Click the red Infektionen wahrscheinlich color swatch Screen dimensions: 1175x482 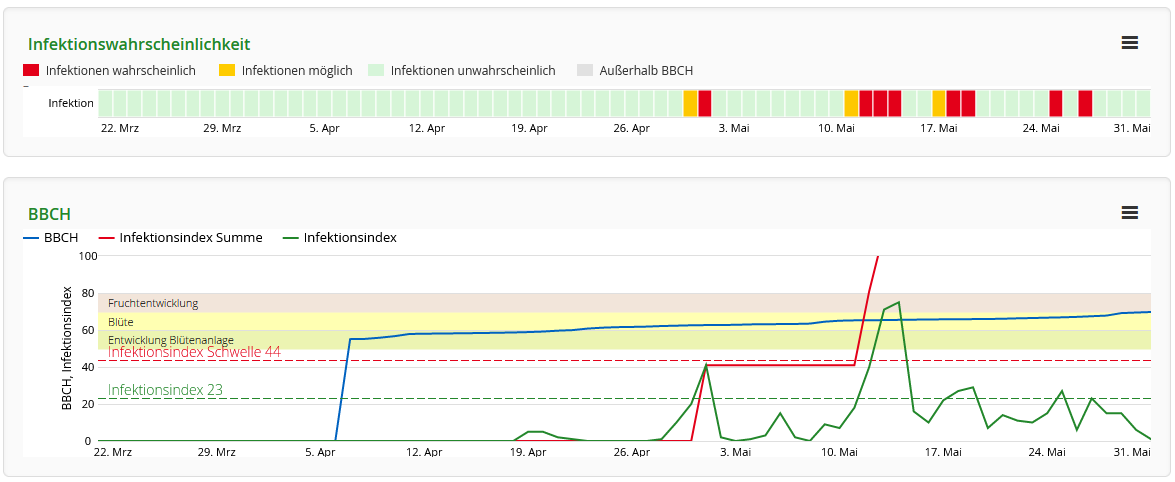click(x=31, y=71)
